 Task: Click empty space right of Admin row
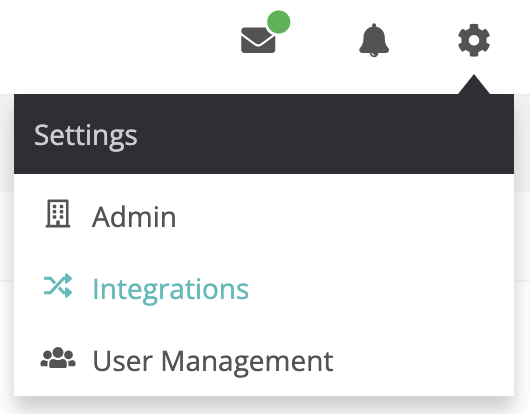(x=345, y=216)
